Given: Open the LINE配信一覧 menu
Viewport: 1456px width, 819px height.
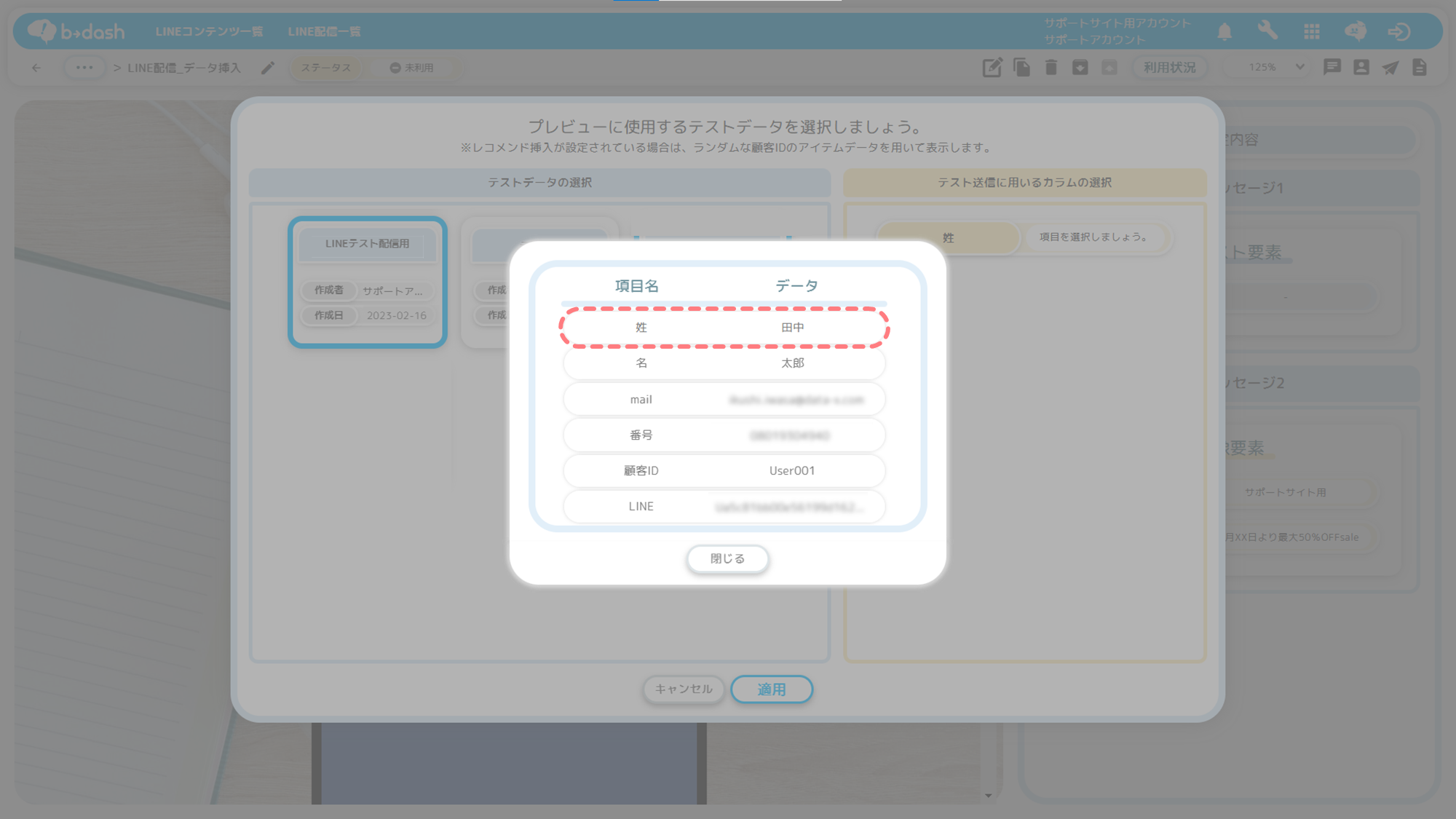Looking at the screenshot, I should [324, 31].
